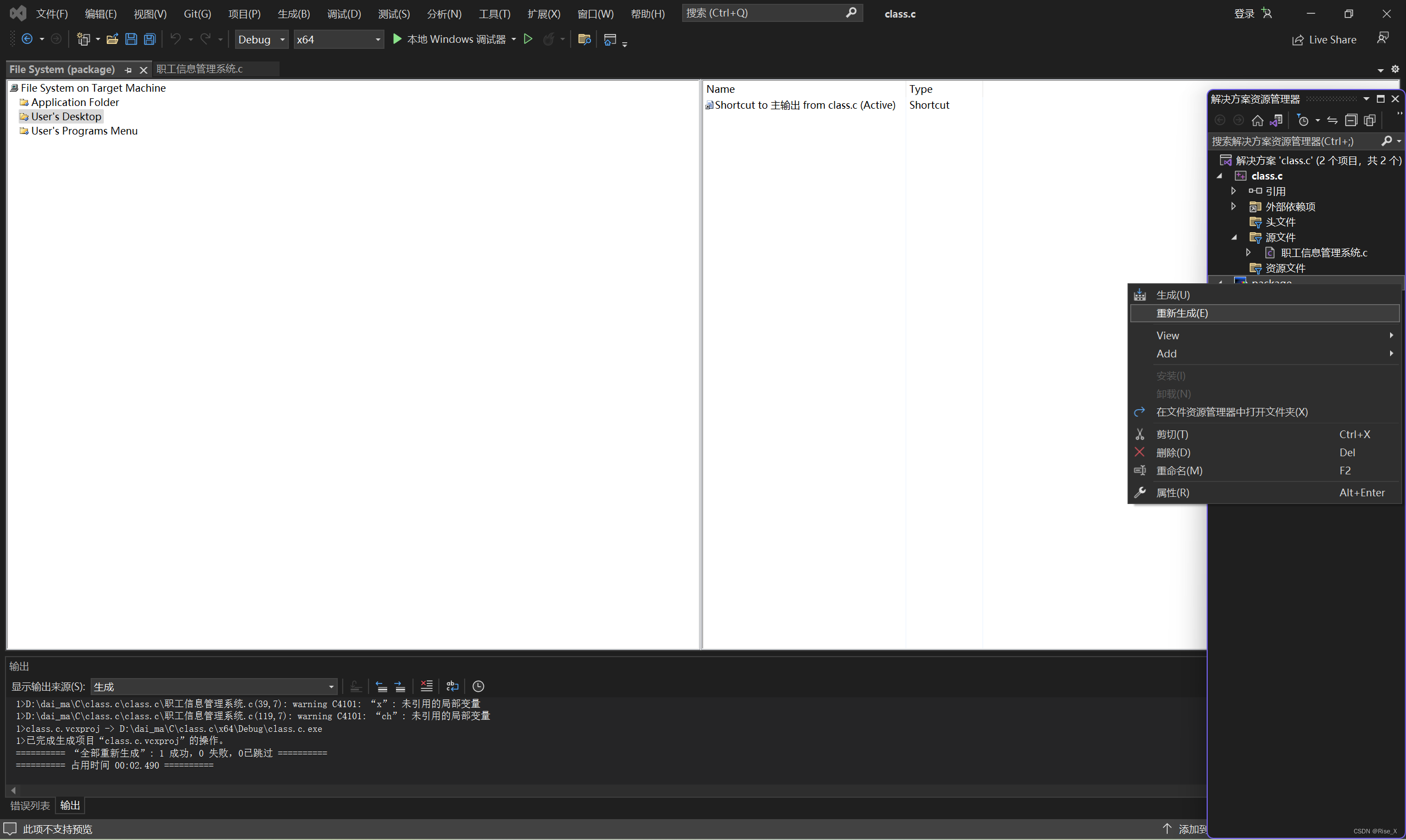The image size is (1406, 840).
Task: Go to next message in Output window
Action: click(400, 686)
